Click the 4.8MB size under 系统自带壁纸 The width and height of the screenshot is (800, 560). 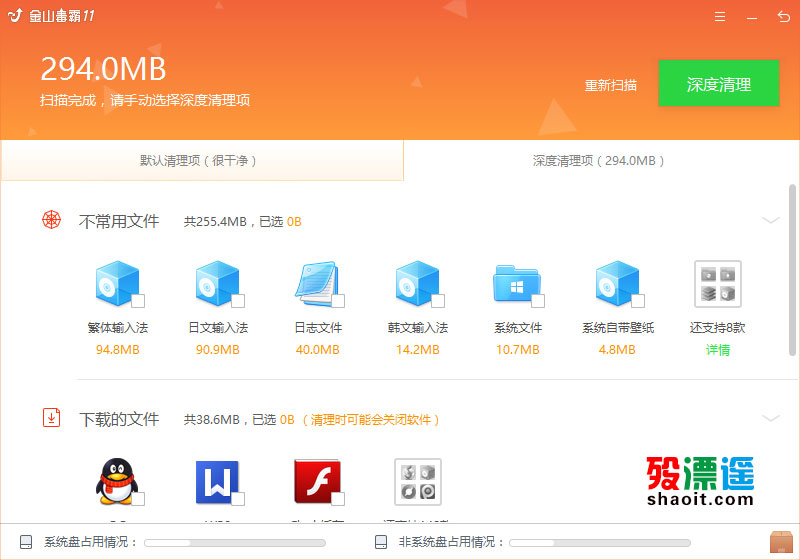[x=617, y=350]
